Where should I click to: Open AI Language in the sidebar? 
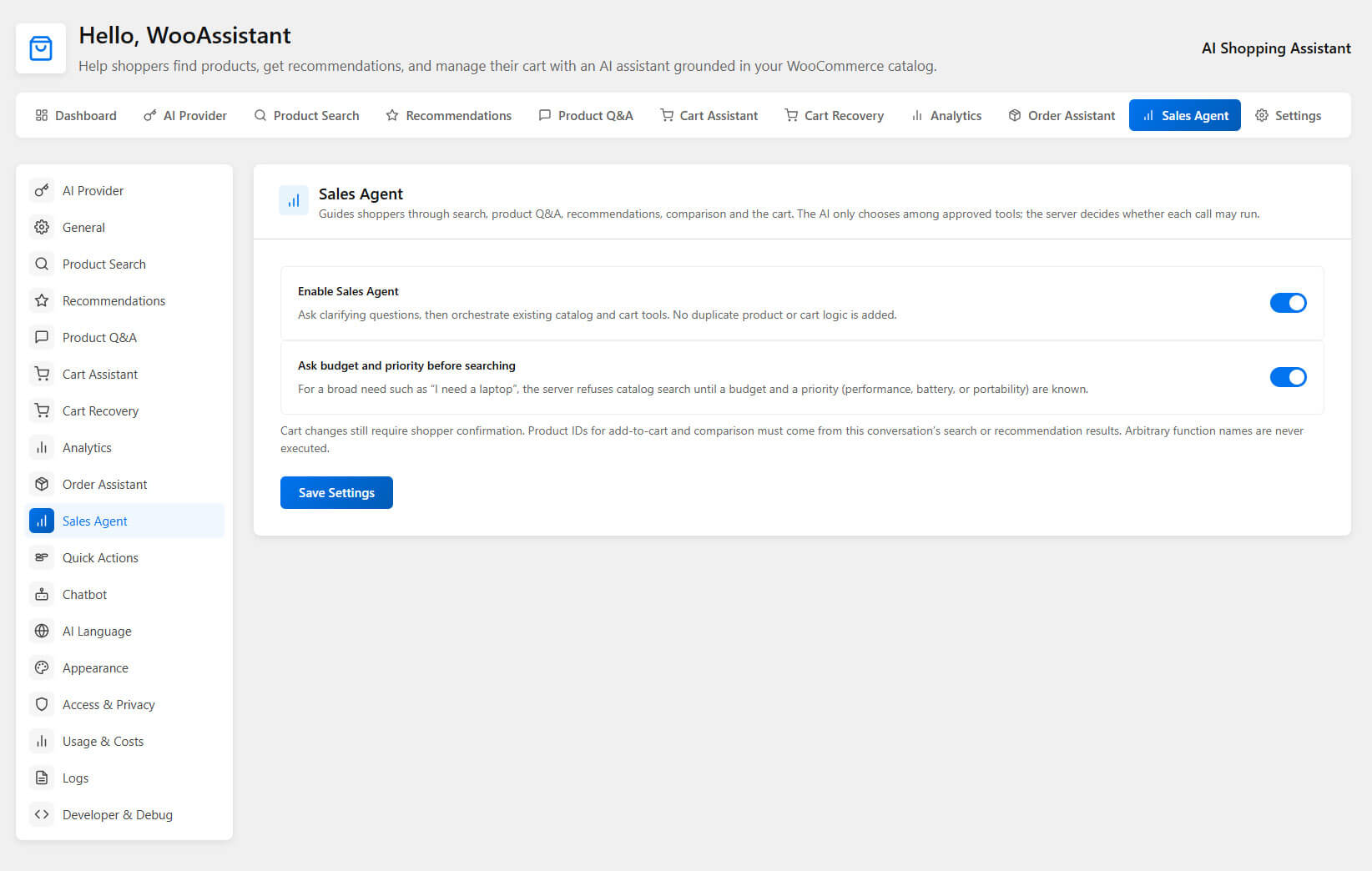(x=126, y=632)
